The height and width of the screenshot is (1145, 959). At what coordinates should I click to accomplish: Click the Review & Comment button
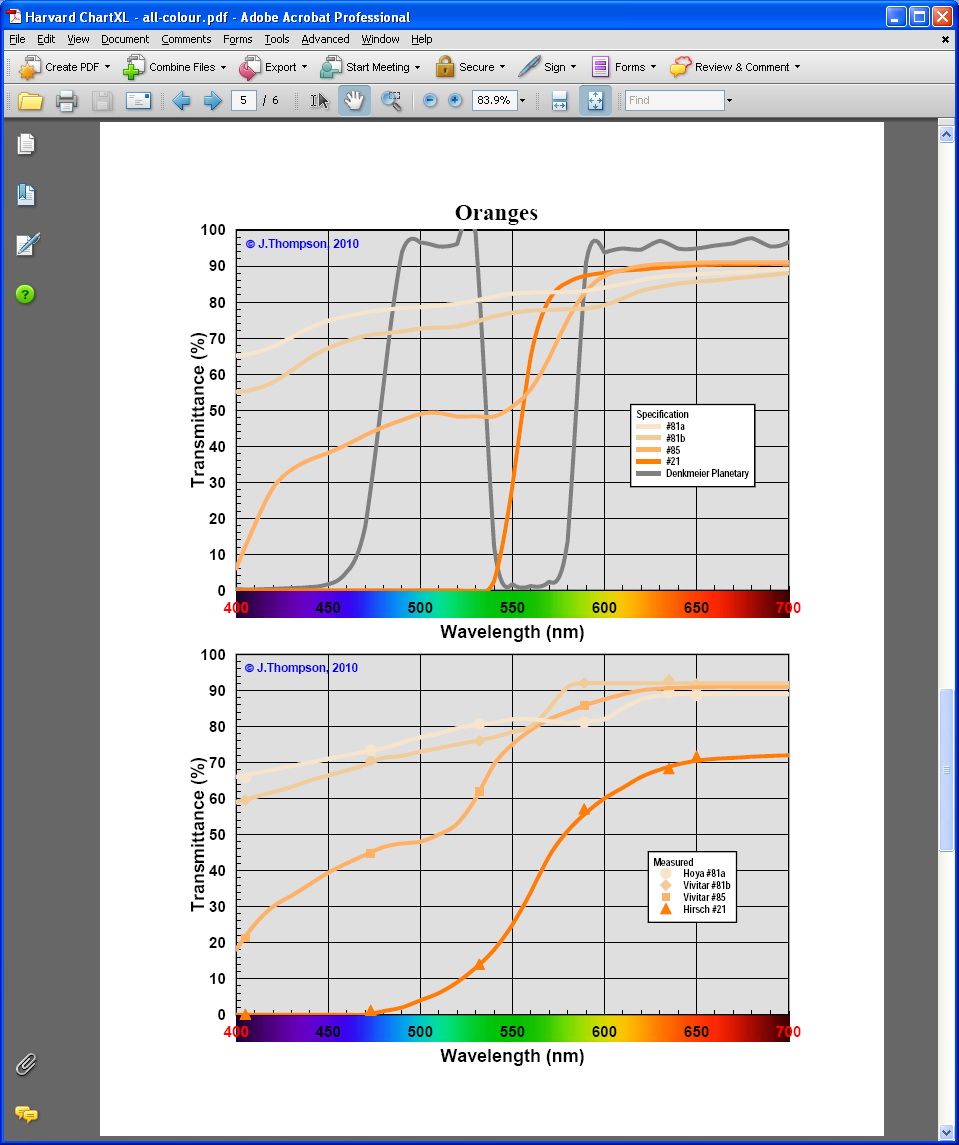click(736, 67)
